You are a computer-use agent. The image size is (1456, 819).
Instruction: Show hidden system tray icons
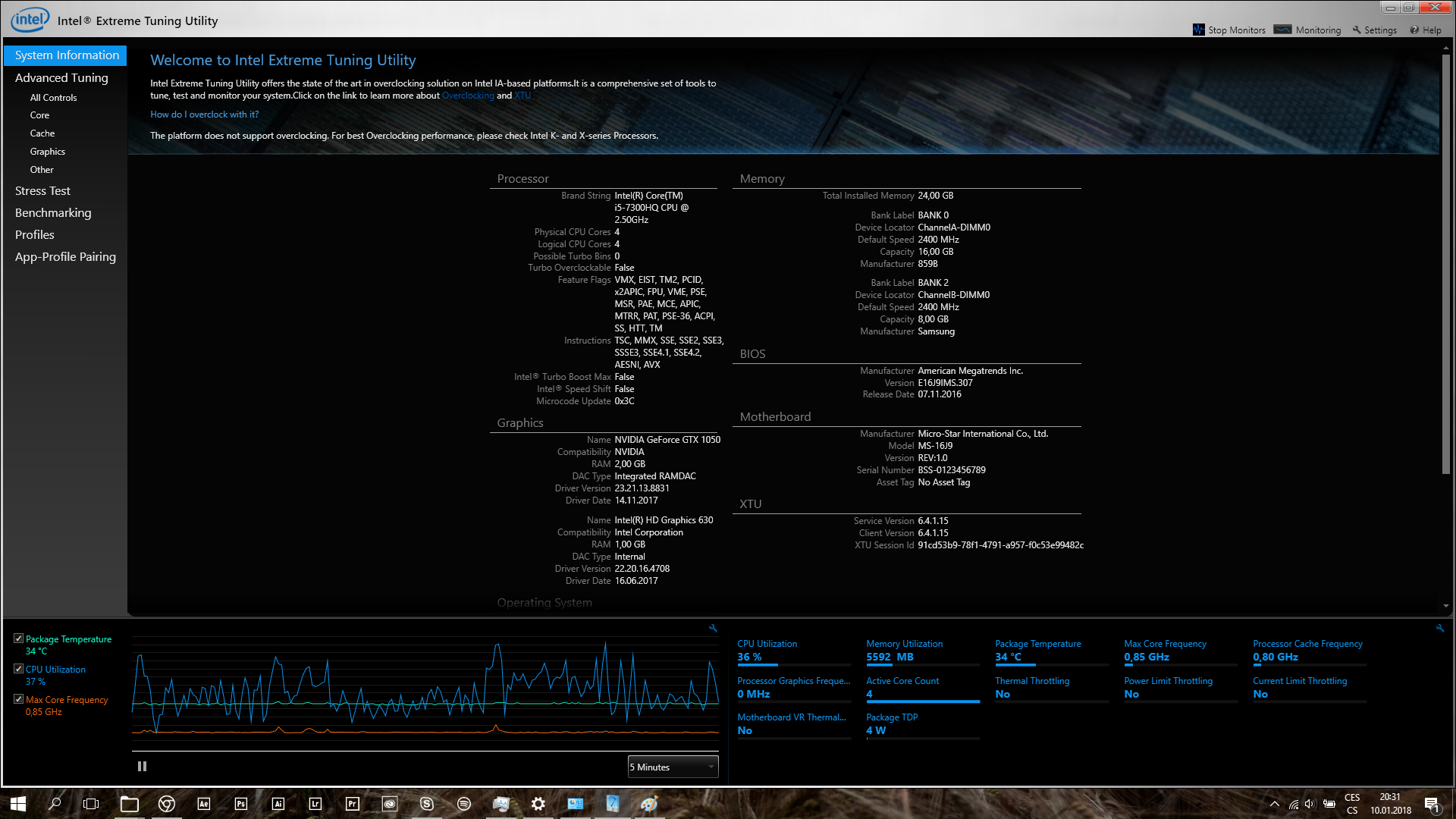[1275, 804]
